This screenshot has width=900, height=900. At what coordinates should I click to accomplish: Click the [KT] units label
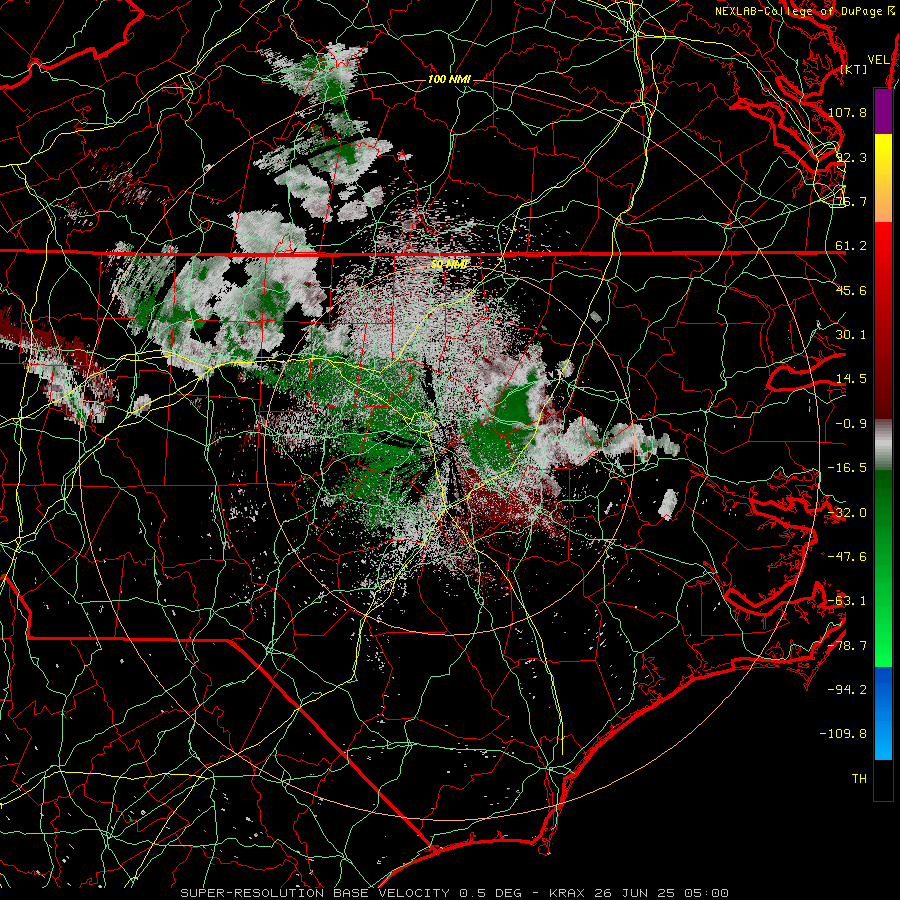pyautogui.click(x=854, y=70)
